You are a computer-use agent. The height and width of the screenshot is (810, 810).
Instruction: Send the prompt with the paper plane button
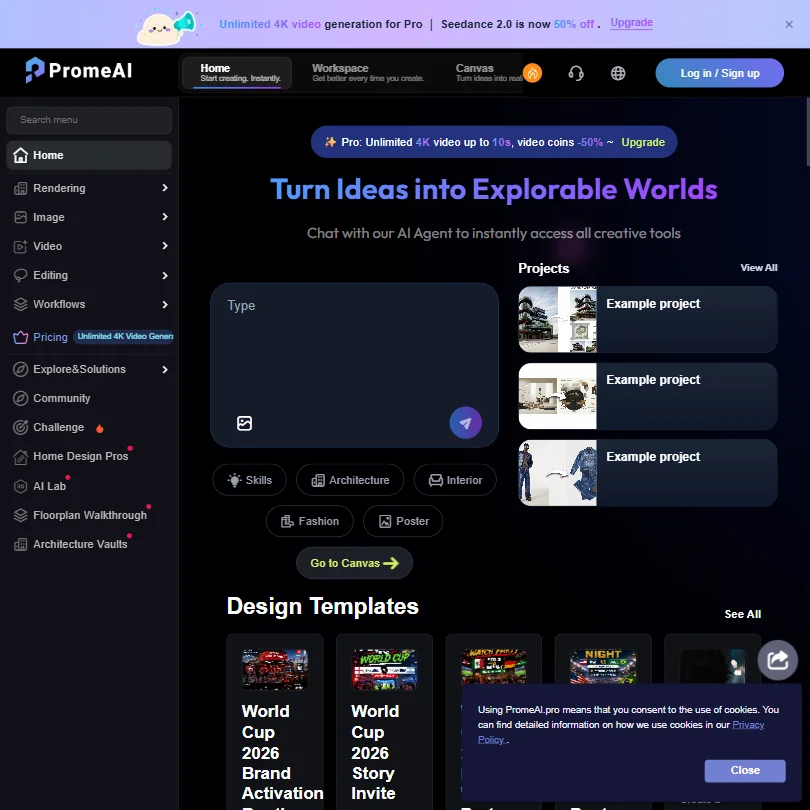[x=465, y=423]
